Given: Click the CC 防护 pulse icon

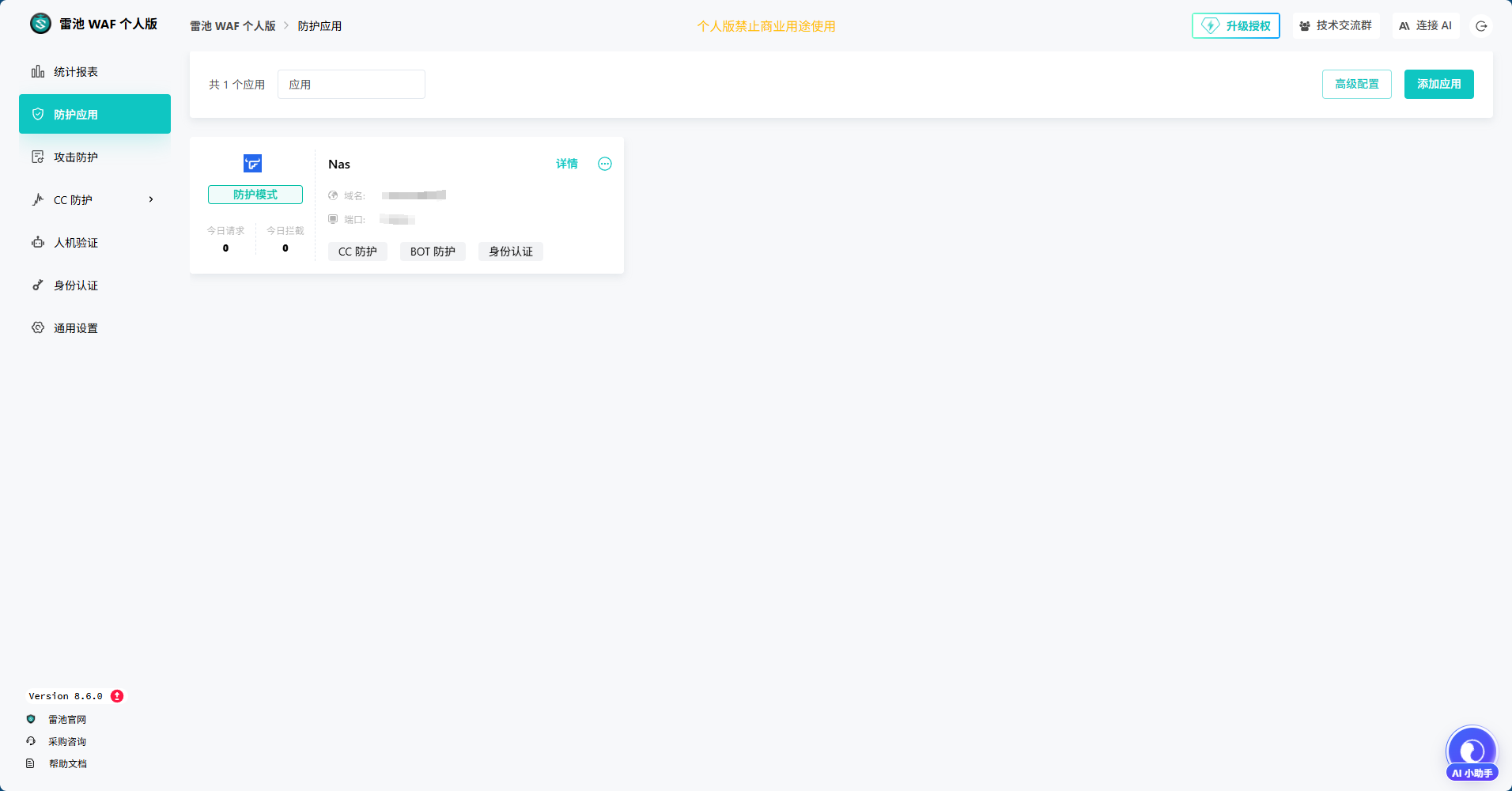Looking at the screenshot, I should 38,199.
